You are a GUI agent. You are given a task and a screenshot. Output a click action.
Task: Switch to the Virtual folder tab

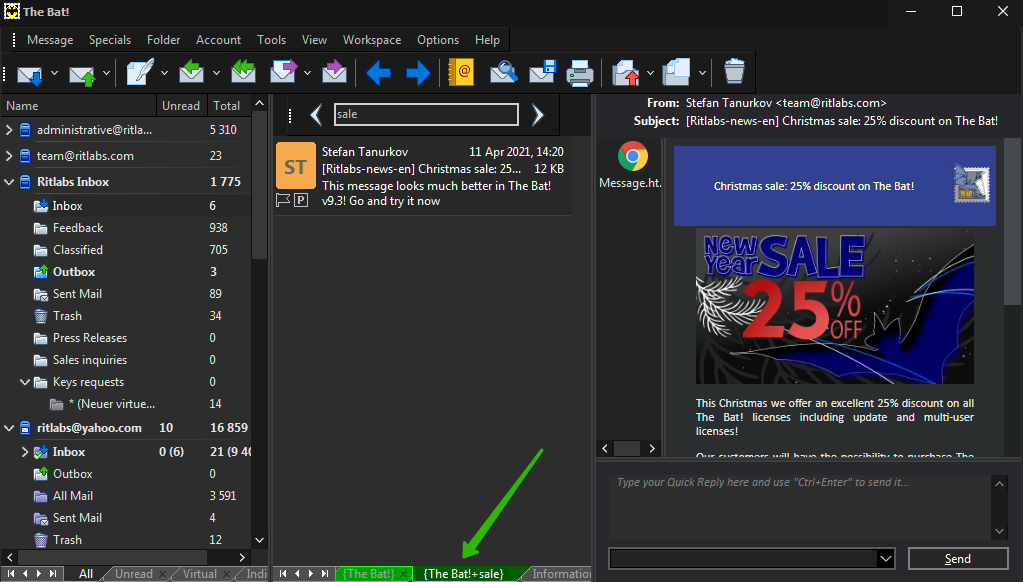click(200, 574)
